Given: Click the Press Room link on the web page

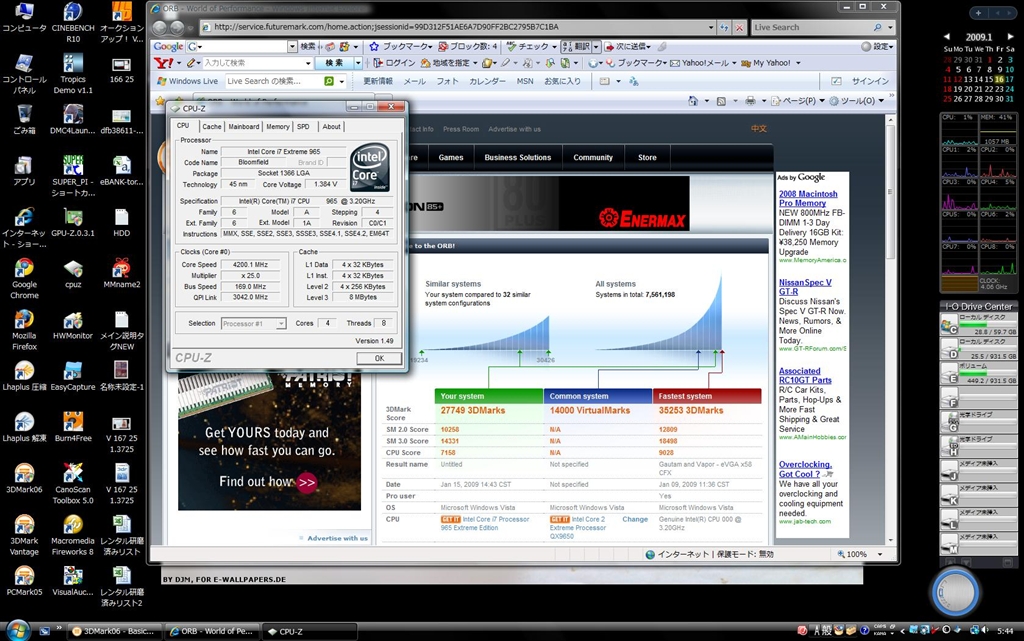Looking at the screenshot, I should point(460,129).
